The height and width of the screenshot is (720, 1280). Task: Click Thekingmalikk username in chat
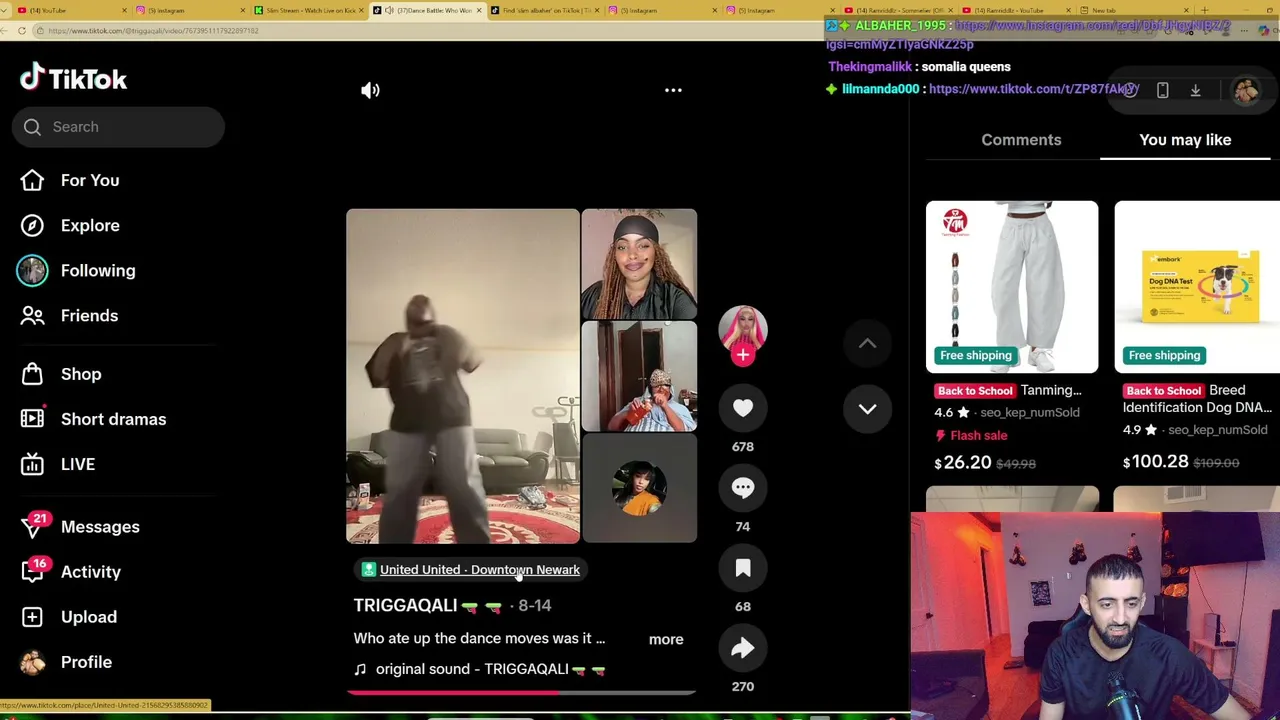click(870, 67)
